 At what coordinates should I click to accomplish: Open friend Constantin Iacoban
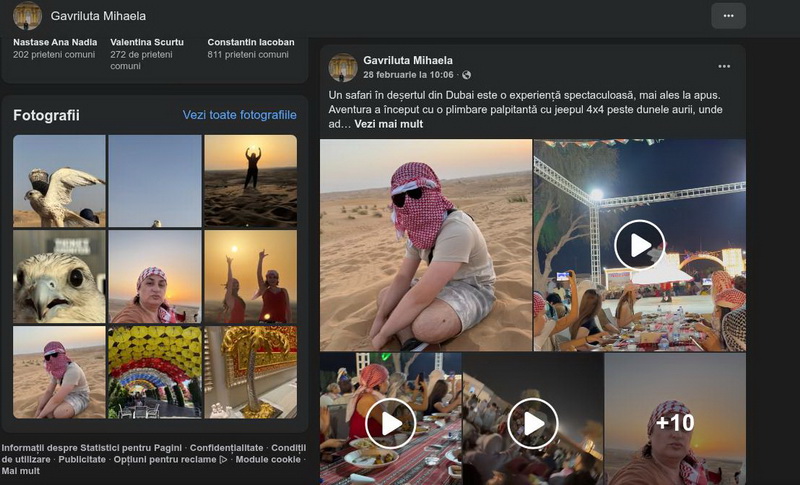[x=251, y=42]
